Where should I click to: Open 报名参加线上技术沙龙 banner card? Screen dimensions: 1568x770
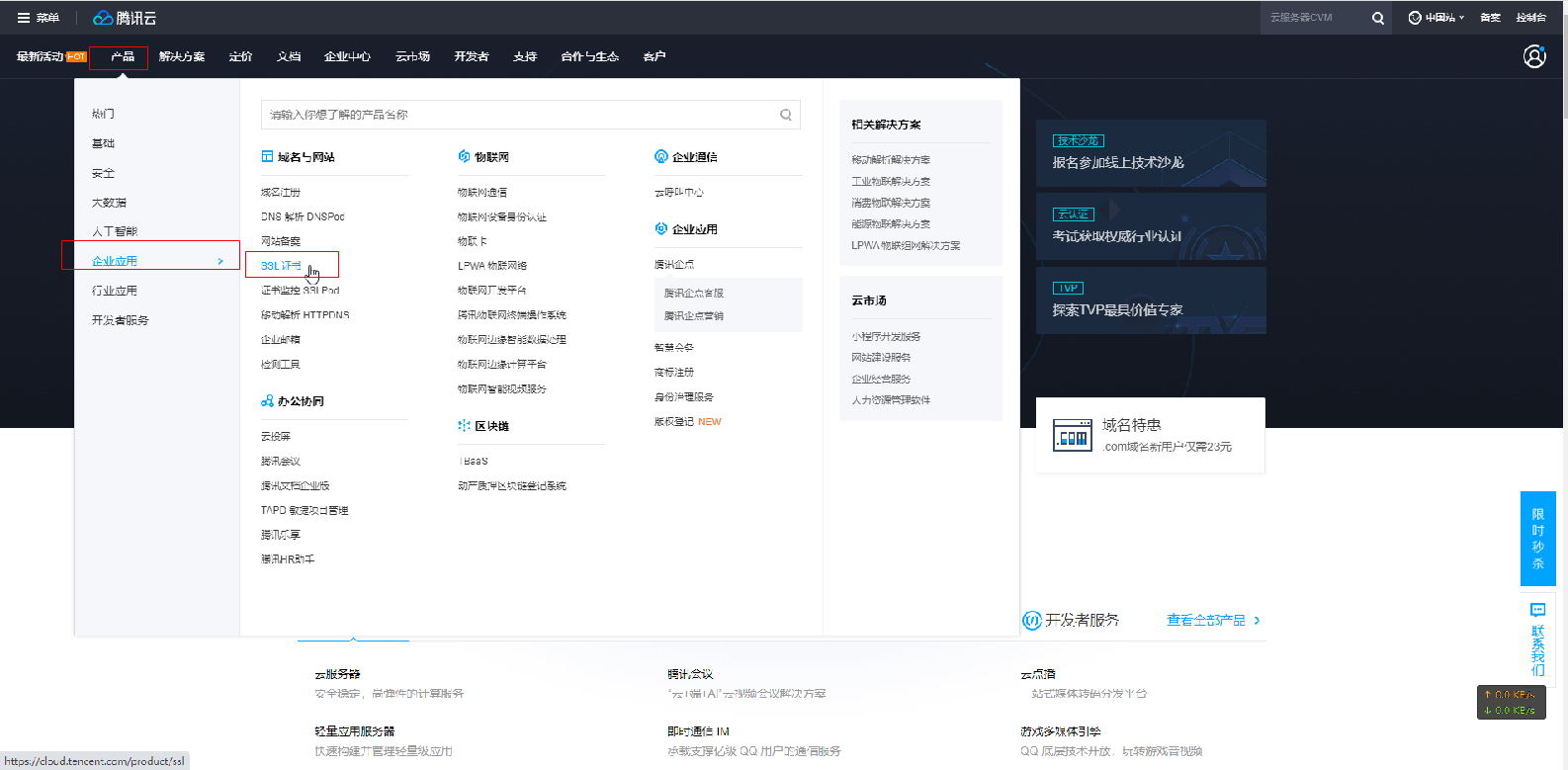pos(1151,153)
